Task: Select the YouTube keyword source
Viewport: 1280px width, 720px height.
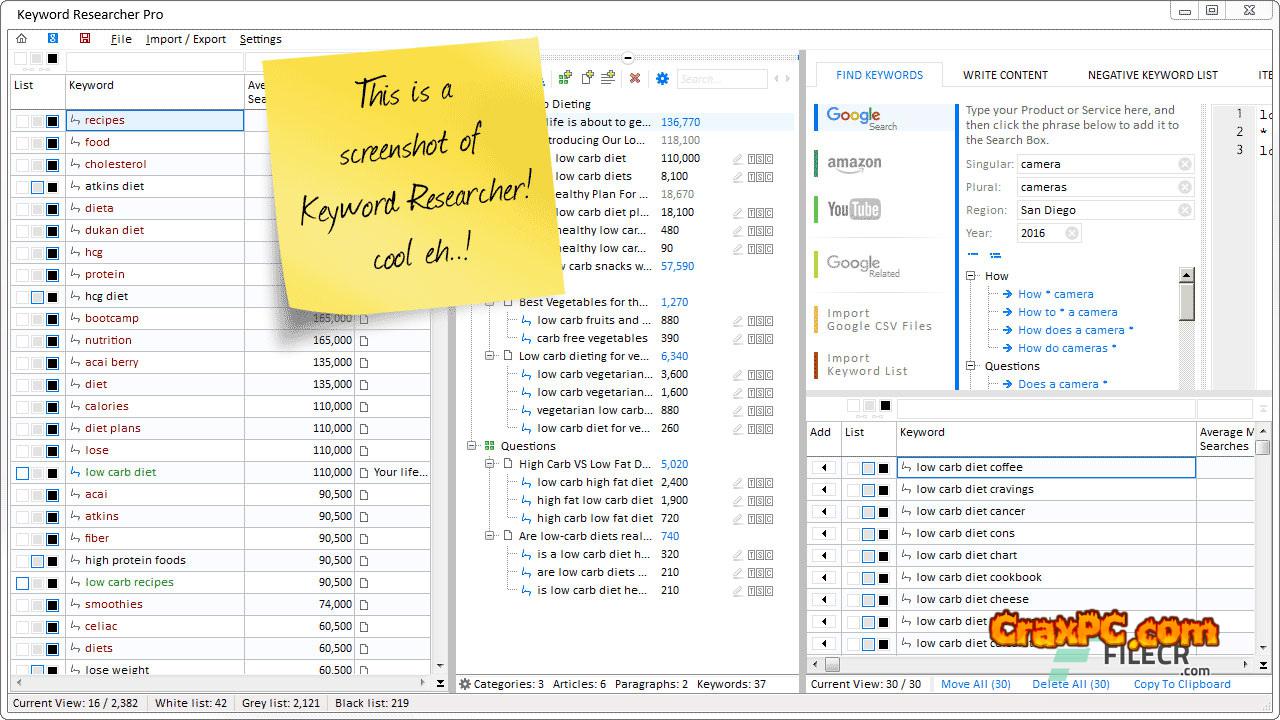Action: pos(853,209)
